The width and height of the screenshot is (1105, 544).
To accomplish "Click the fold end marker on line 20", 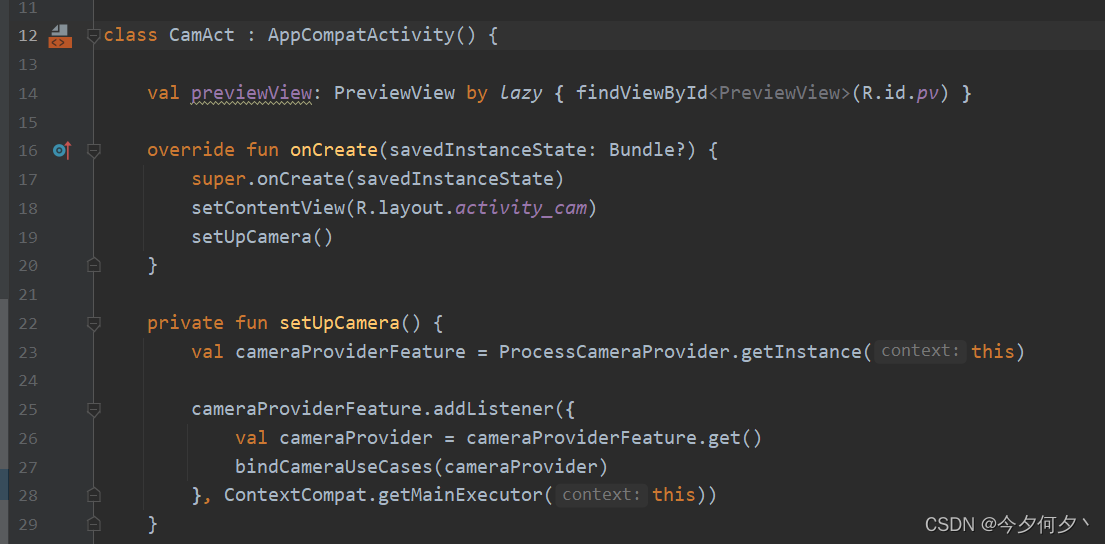I will click(93, 265).
